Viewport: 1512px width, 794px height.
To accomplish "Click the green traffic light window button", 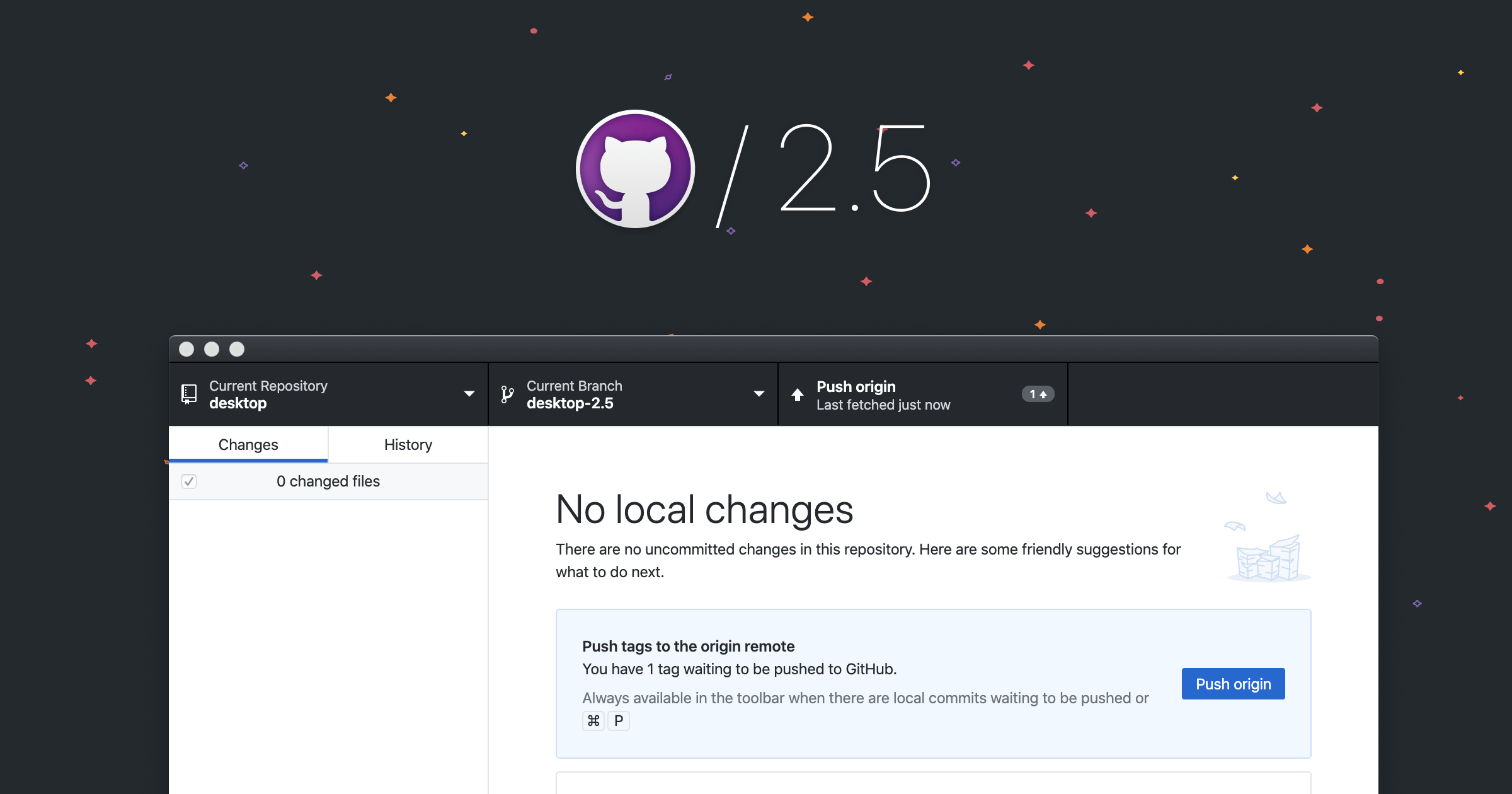I will (x=236, y=348).
